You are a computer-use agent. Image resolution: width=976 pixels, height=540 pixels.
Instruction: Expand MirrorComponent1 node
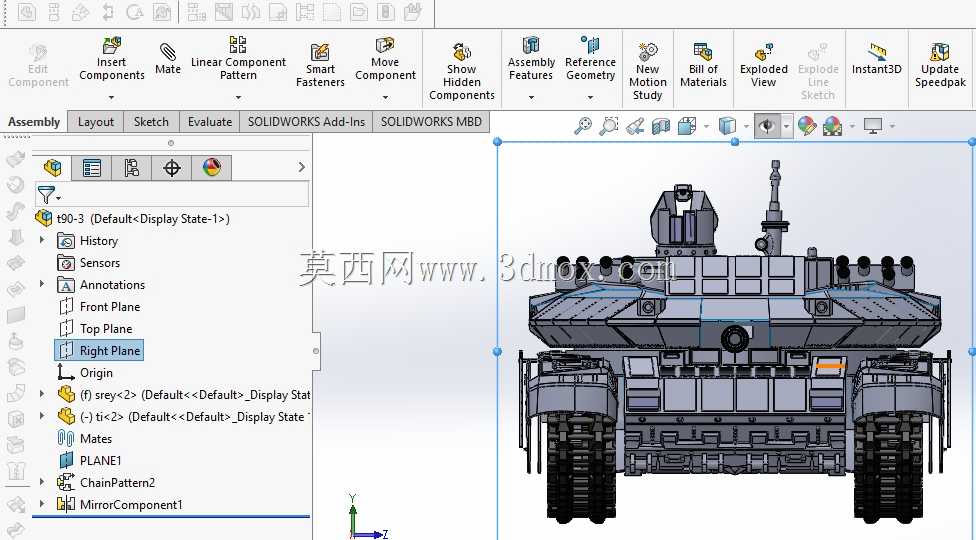(42, 504)
